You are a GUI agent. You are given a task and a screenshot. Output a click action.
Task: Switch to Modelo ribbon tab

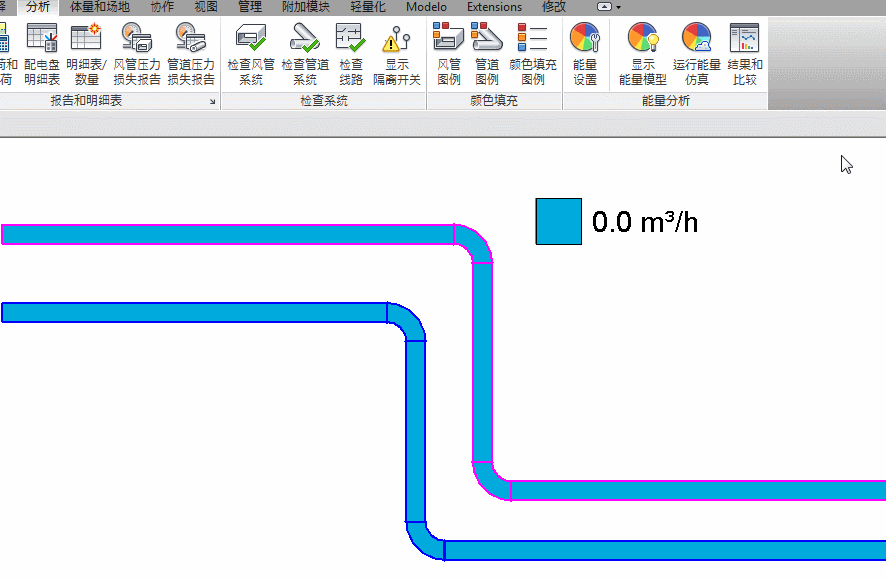426,7
